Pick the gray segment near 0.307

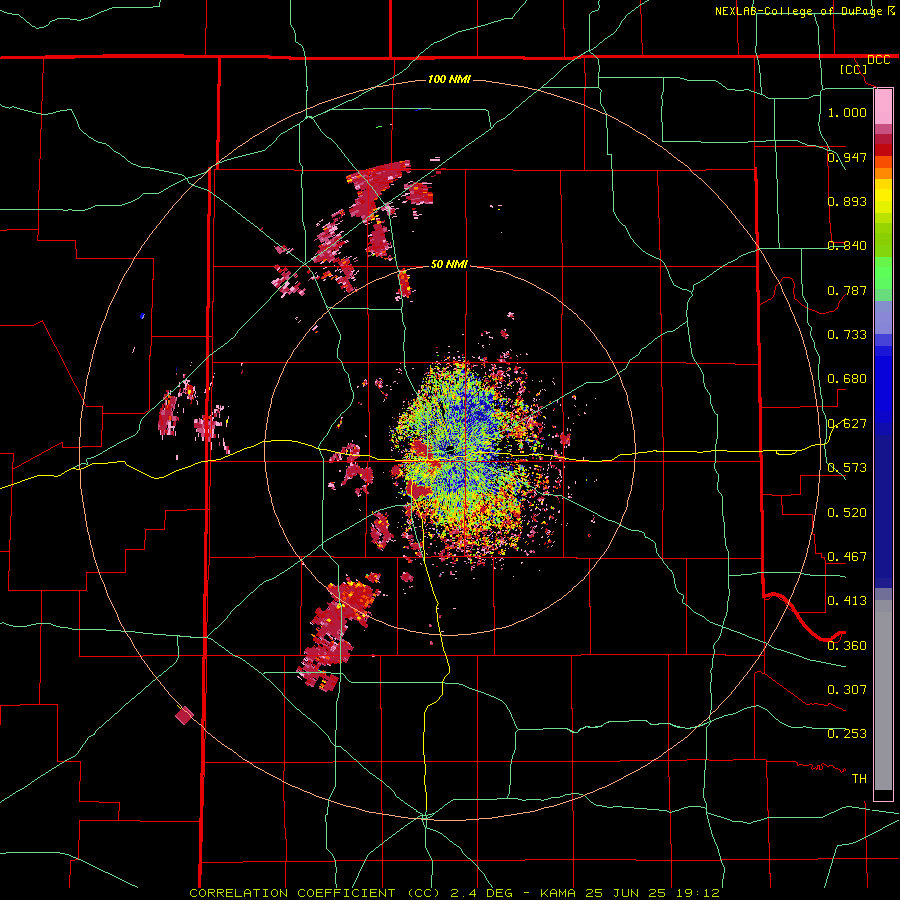coord(883,695)
